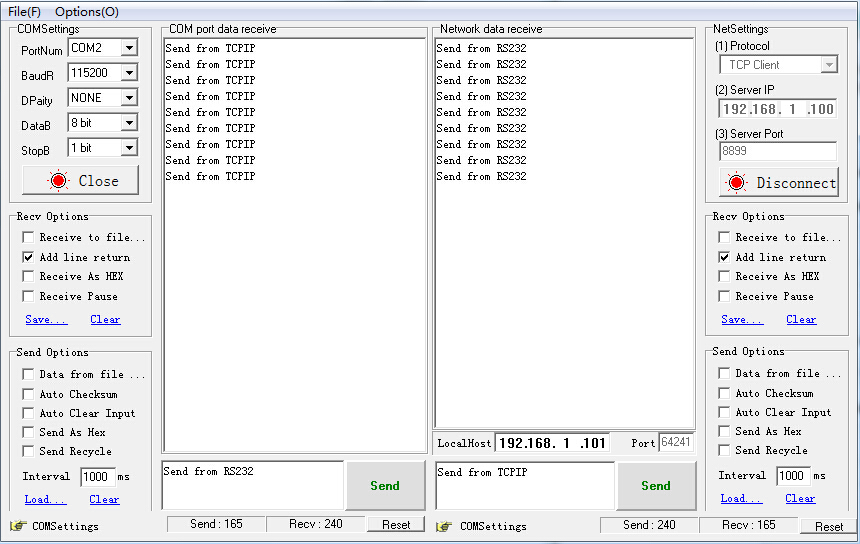Viewport: 860px width, 544px height.
Task: Enable network Receive As HEX checkbox
Action: pyautogui.click(x=724, y=276)
